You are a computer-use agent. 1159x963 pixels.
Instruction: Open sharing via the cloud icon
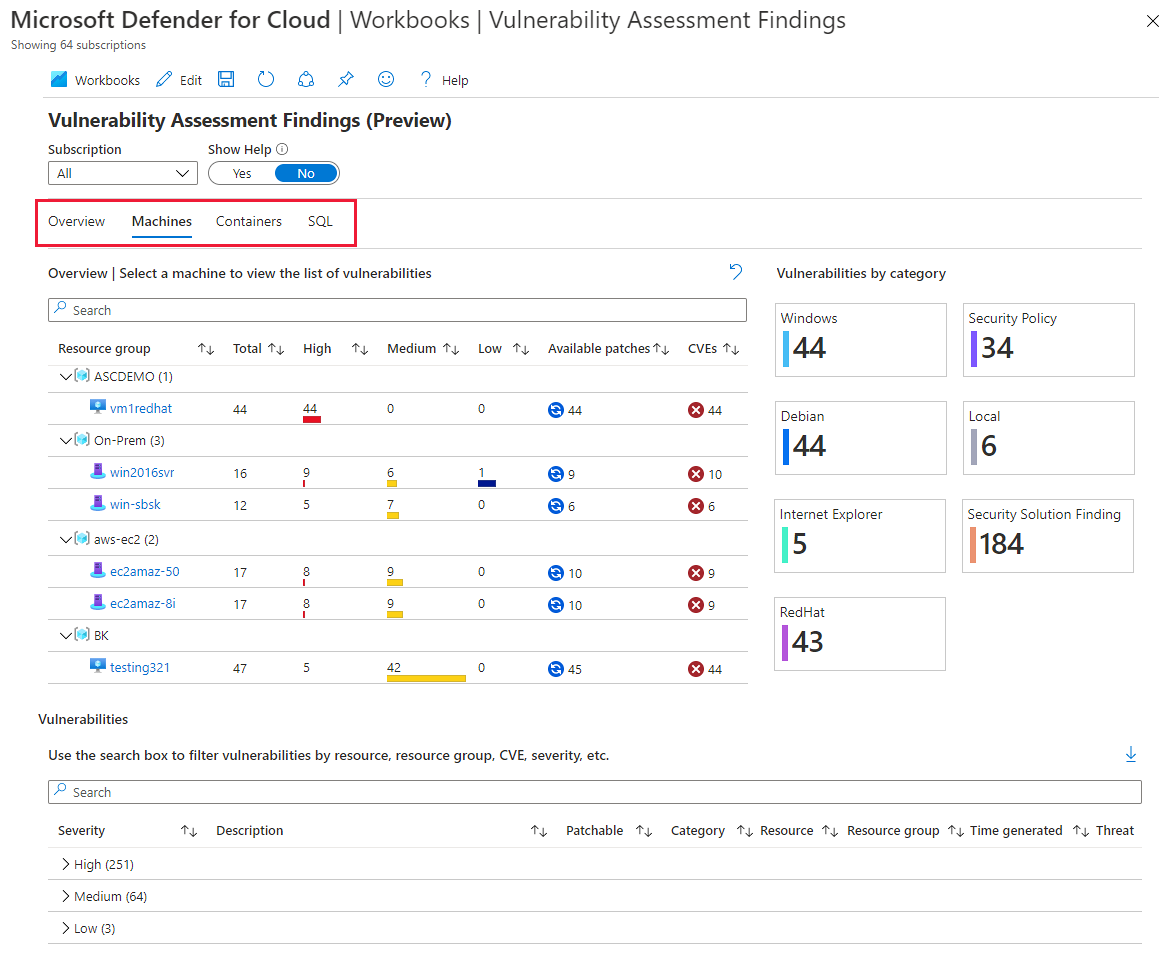pos(305,79)
